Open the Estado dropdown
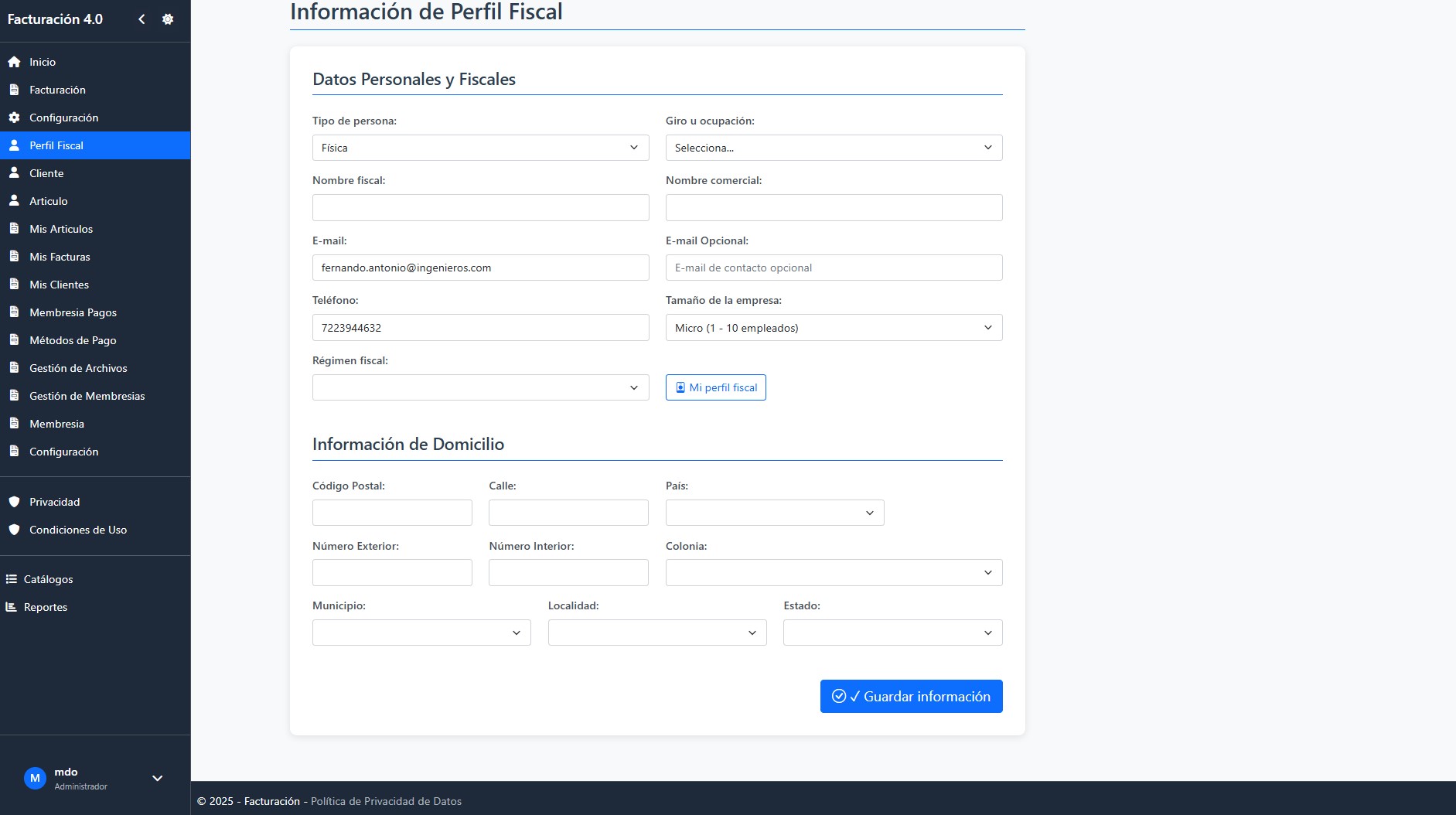This screenshot has width=1456, height=815. click(x=892, y=633)
